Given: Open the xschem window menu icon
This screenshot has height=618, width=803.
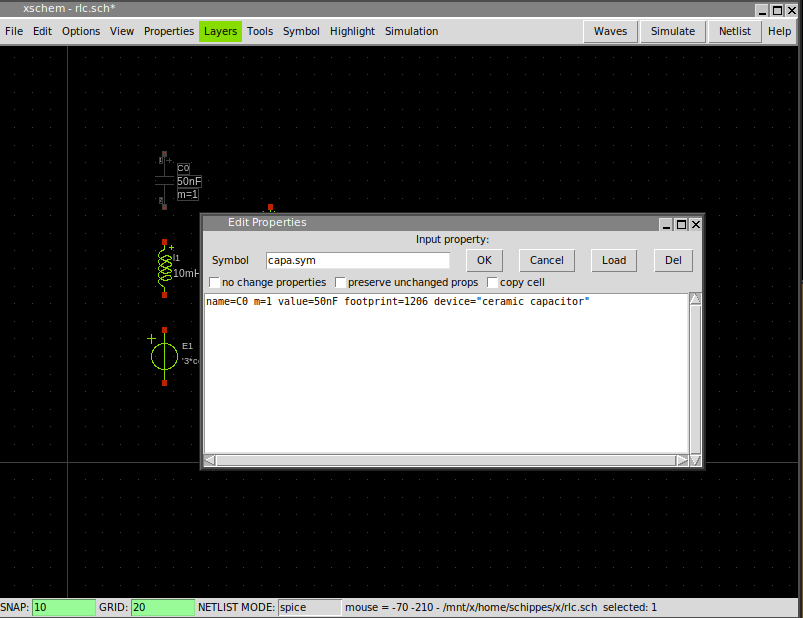Looking at the screenshot, I should click(x=10, y=7).
